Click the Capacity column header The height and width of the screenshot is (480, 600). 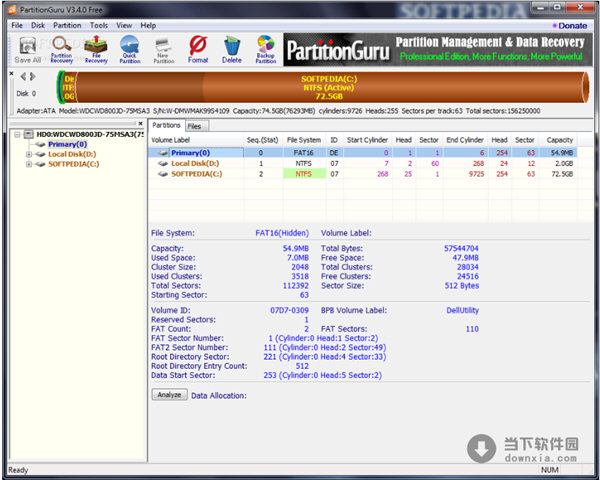[x=560, y=140]
